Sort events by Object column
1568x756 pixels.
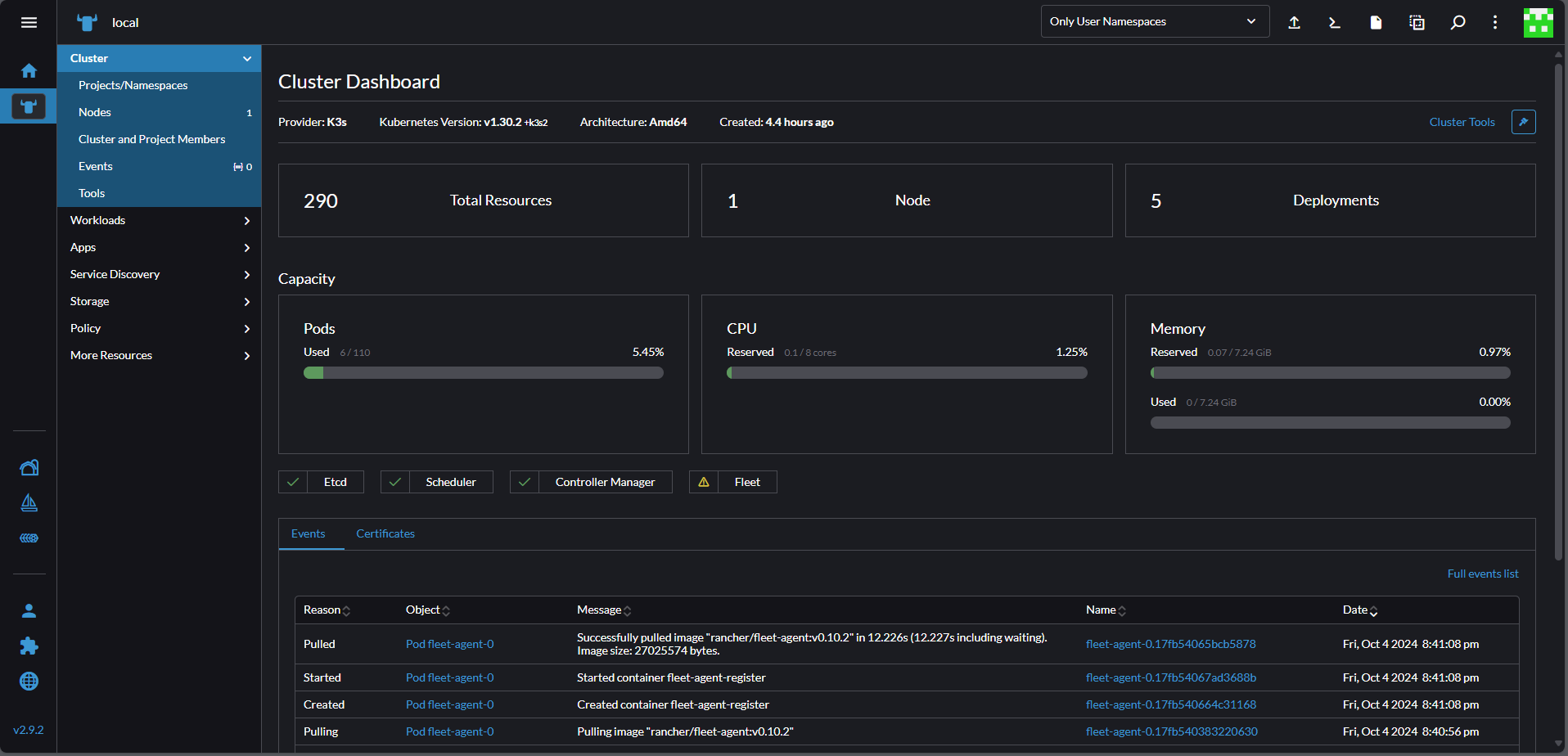point(428,610)
